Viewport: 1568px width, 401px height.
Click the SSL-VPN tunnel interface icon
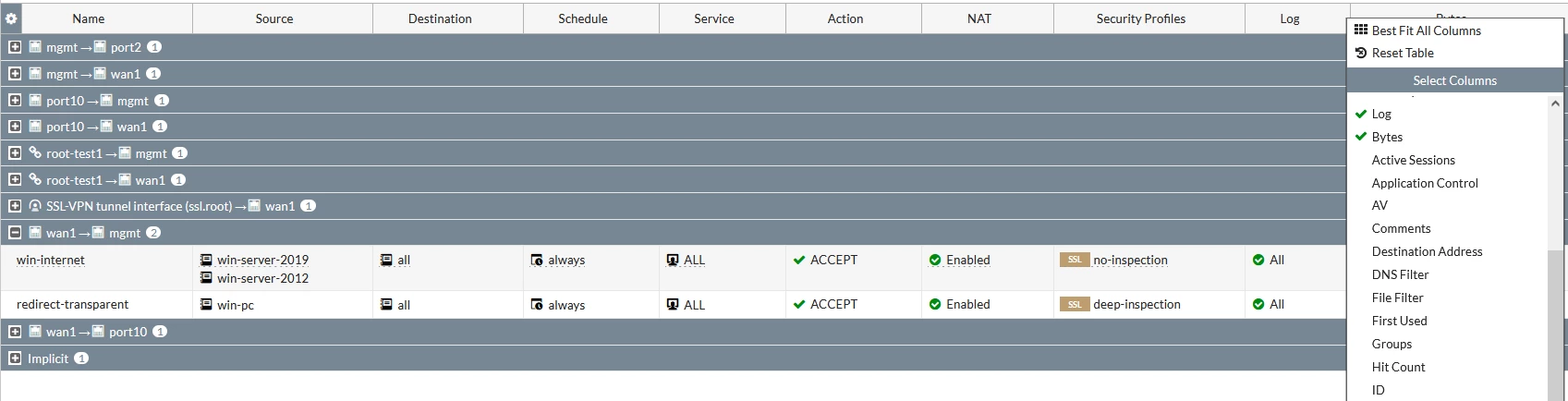coord(35,206)
